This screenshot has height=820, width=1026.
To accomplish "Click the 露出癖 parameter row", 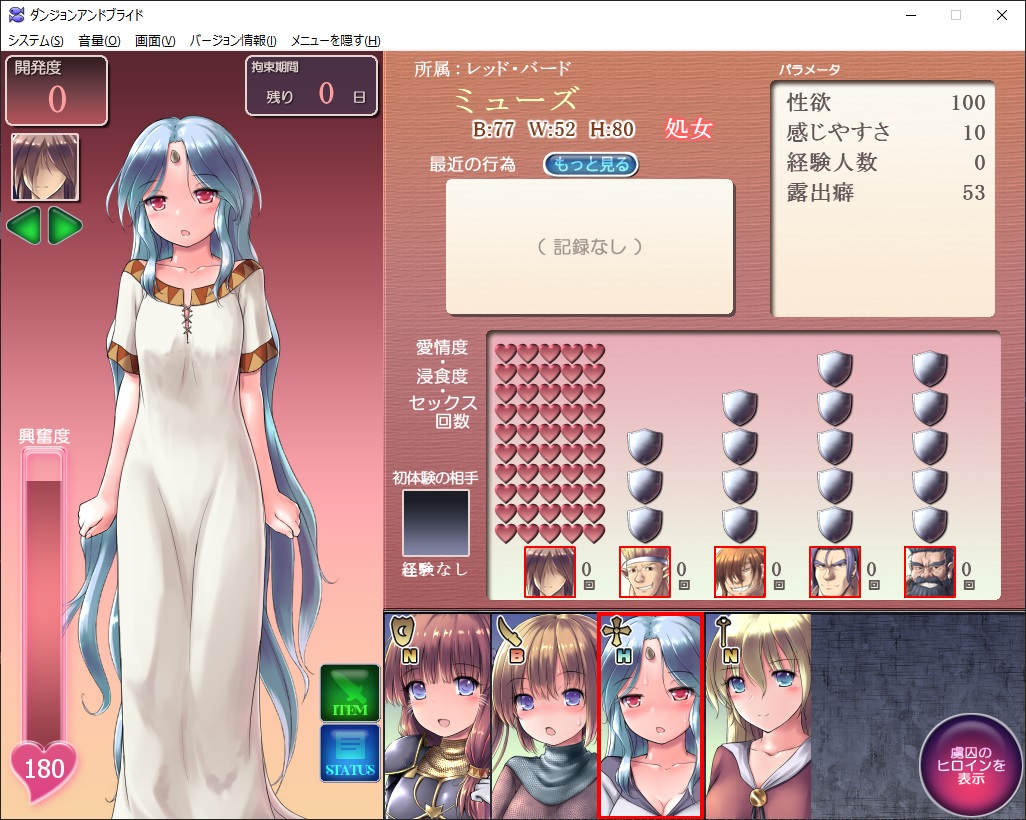I will [x=885, y=193].
